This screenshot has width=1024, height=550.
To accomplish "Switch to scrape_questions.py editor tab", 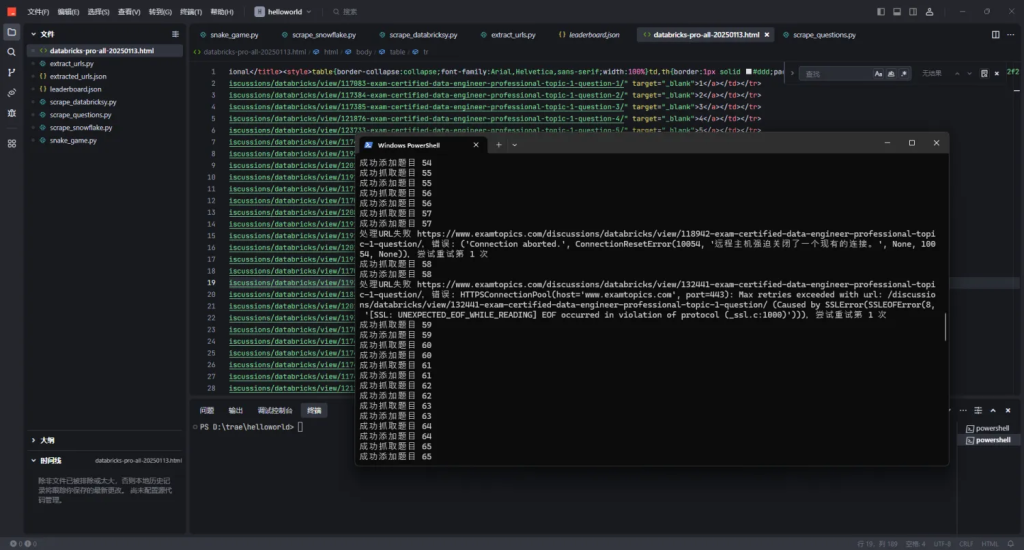I will coord(820,35).
